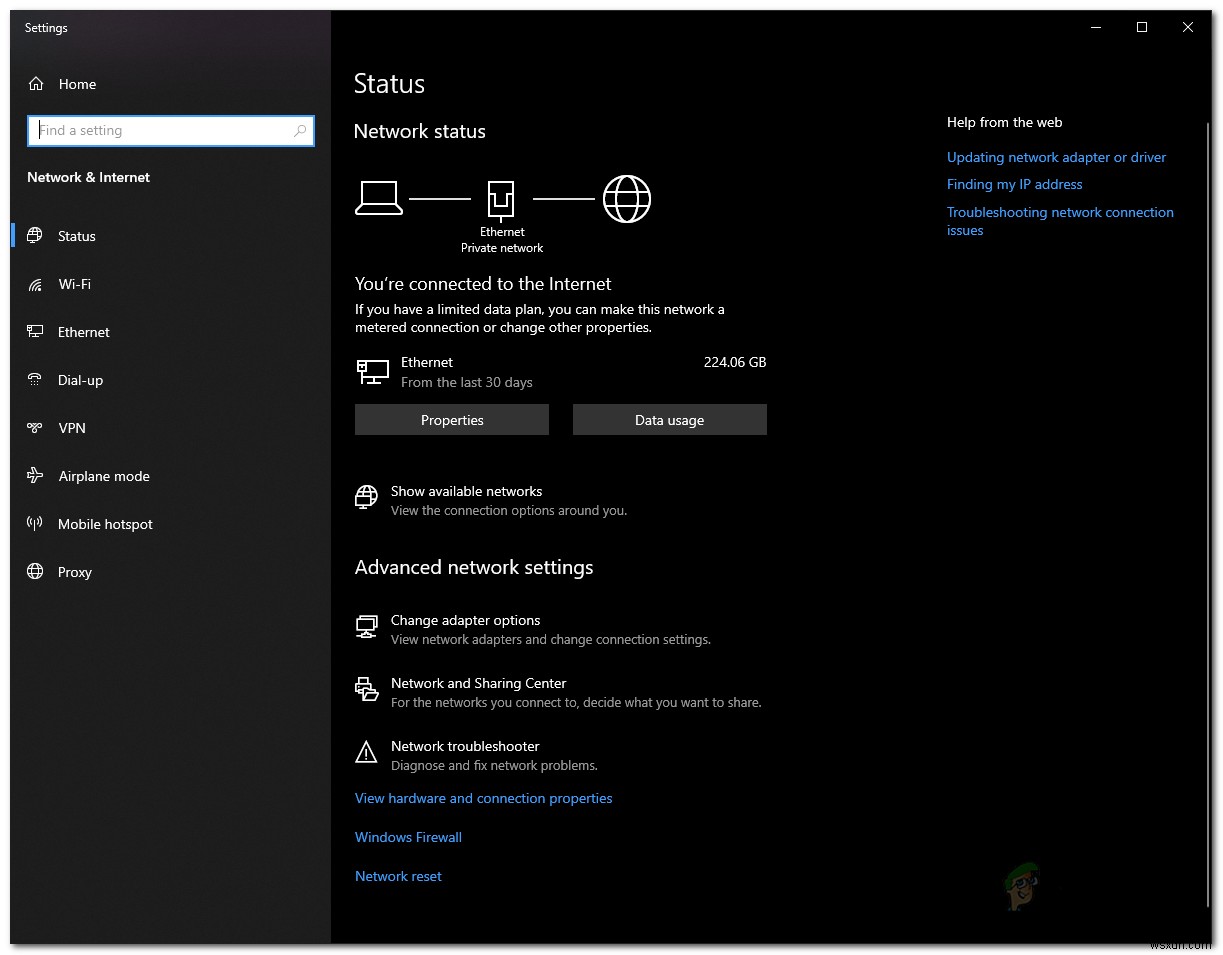Click the Network troubleshooter warning triangle icon

pos(366,752)
